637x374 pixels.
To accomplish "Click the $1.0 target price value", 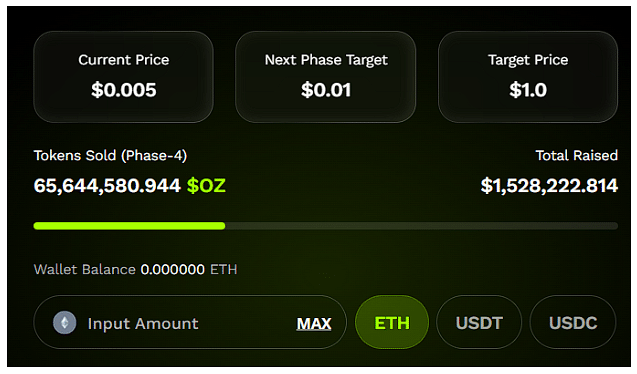I will [528, 90].
